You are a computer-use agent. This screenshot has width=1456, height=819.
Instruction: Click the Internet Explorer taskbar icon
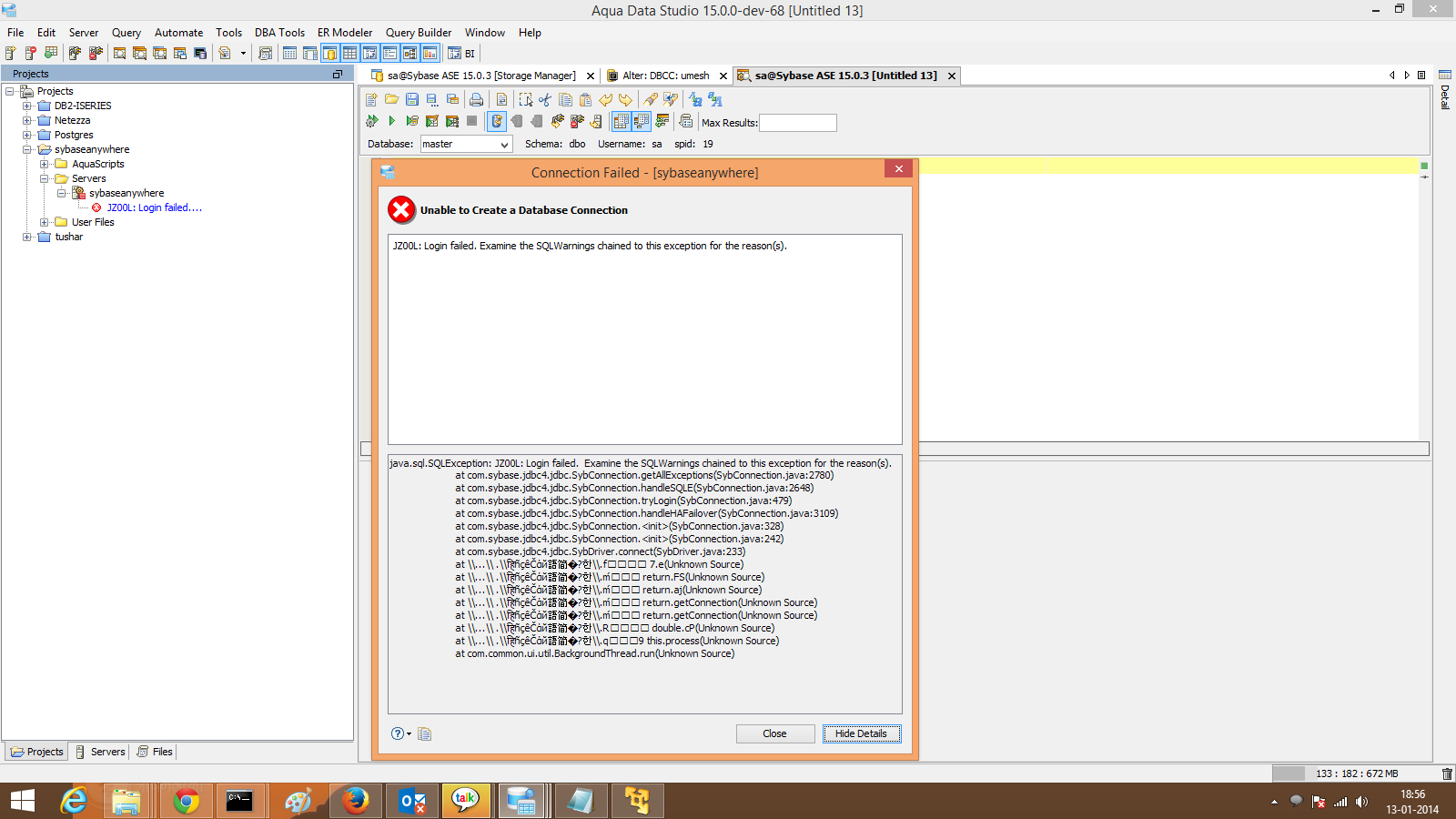(x=74, y=801)
